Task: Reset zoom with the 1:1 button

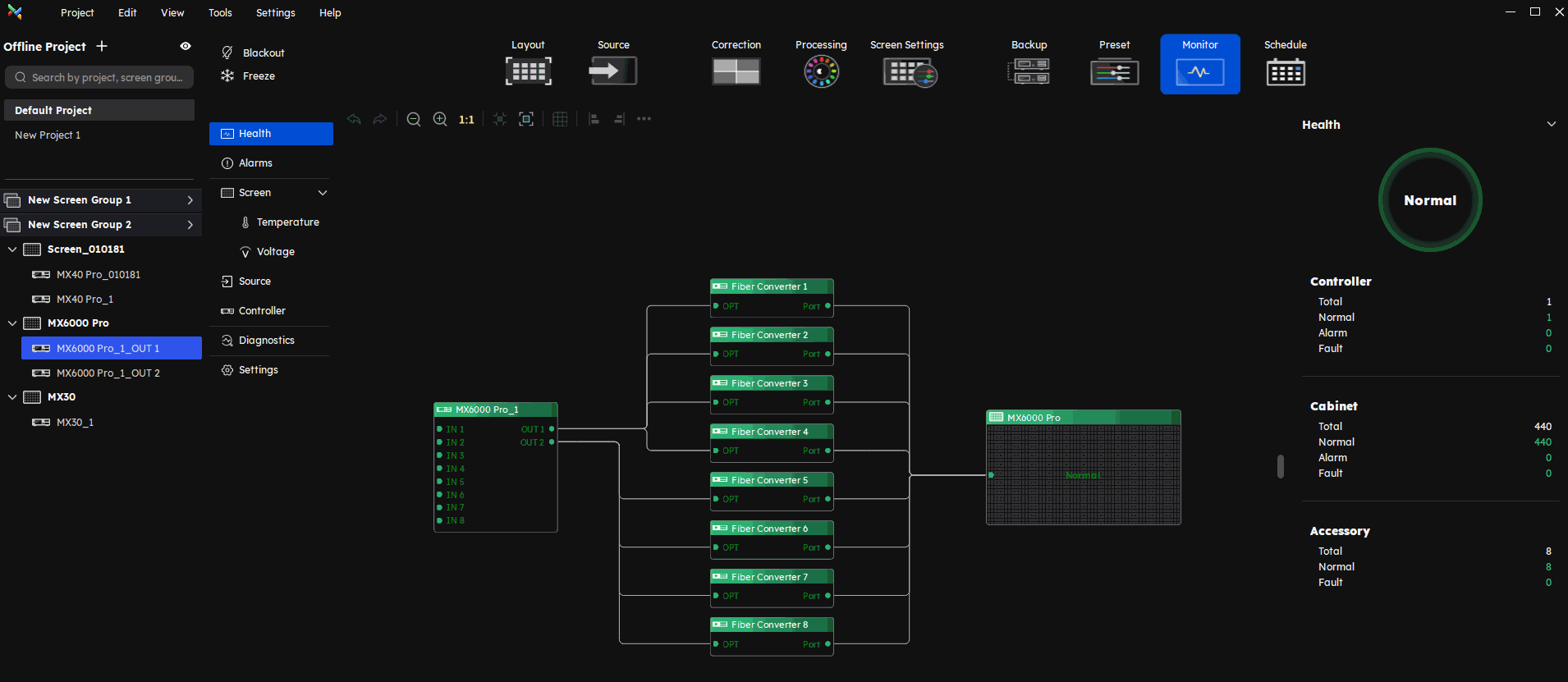Action: 466,120
